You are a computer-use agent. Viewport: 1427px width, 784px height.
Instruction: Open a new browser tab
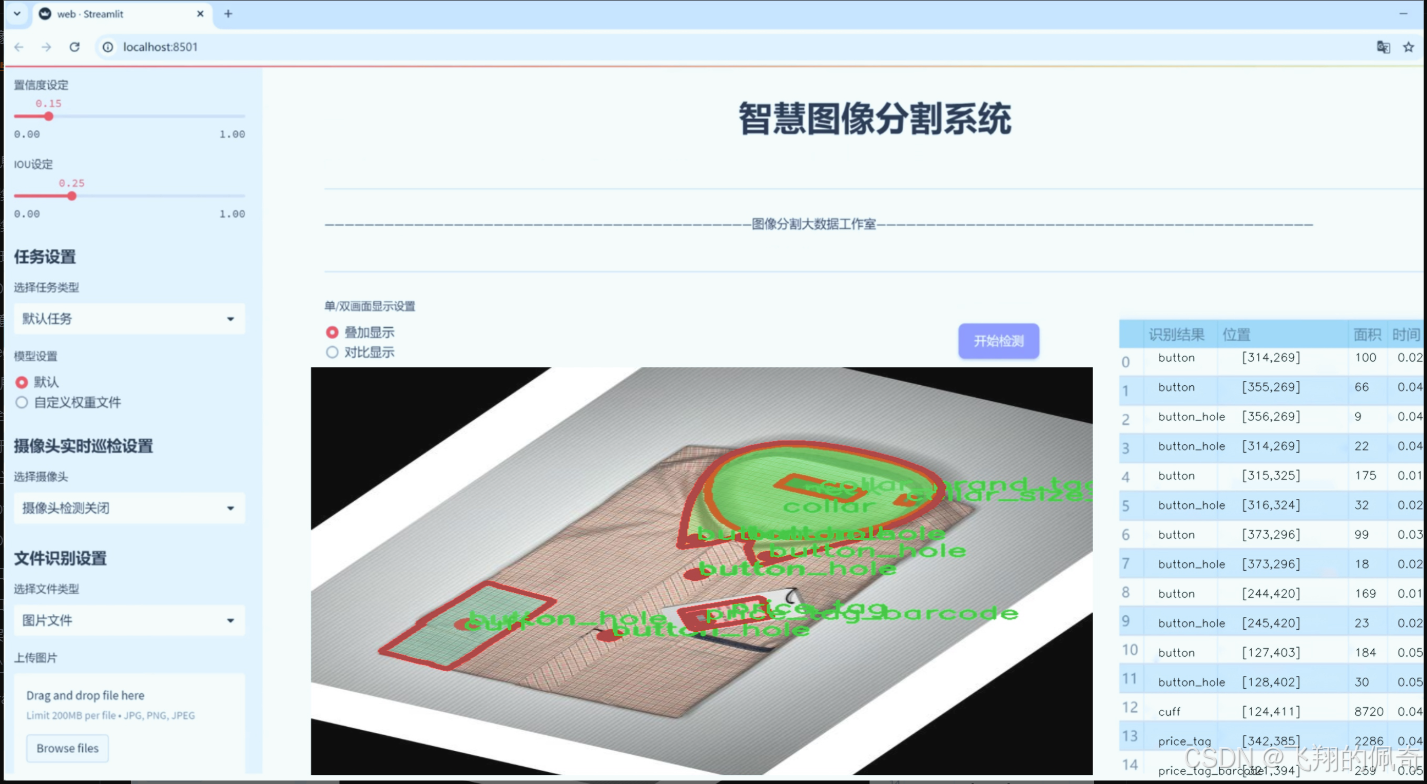(228, 14)
